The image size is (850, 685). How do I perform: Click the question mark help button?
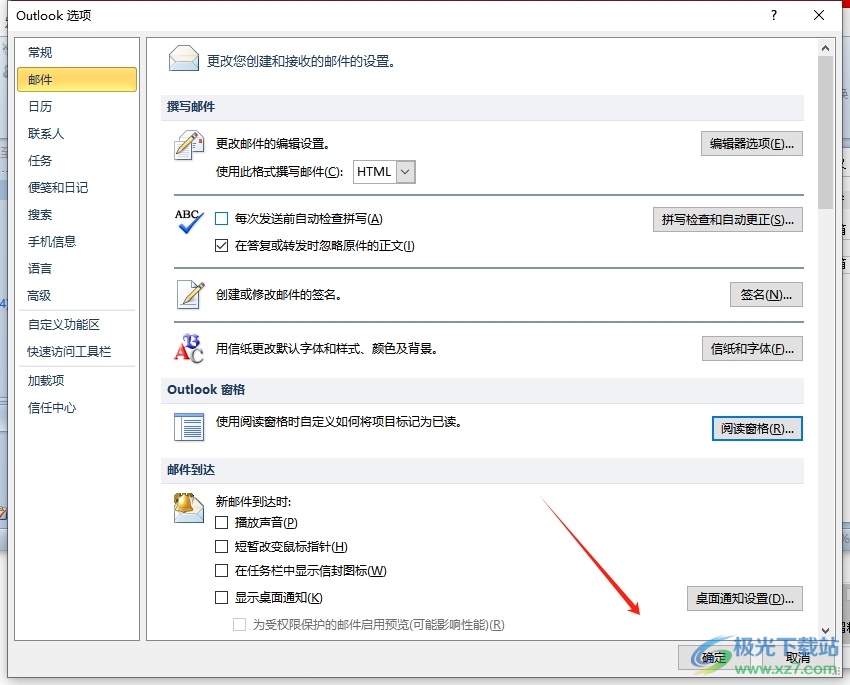pyautogui.click(x=774, y=15)
